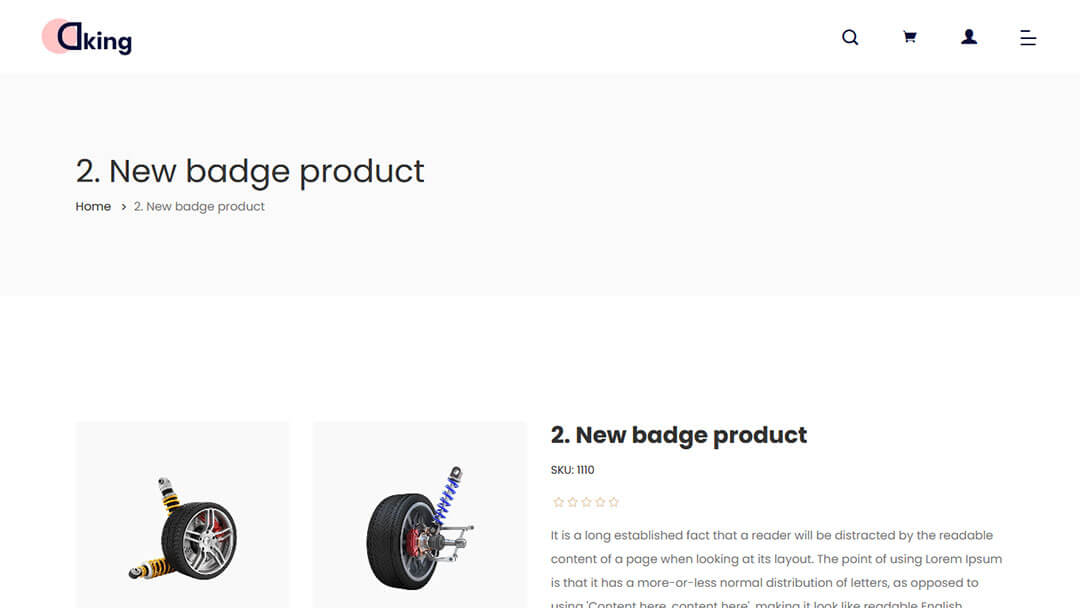Click the product description paragraph
Screen dimensions: 1080x608
(776, 569)
